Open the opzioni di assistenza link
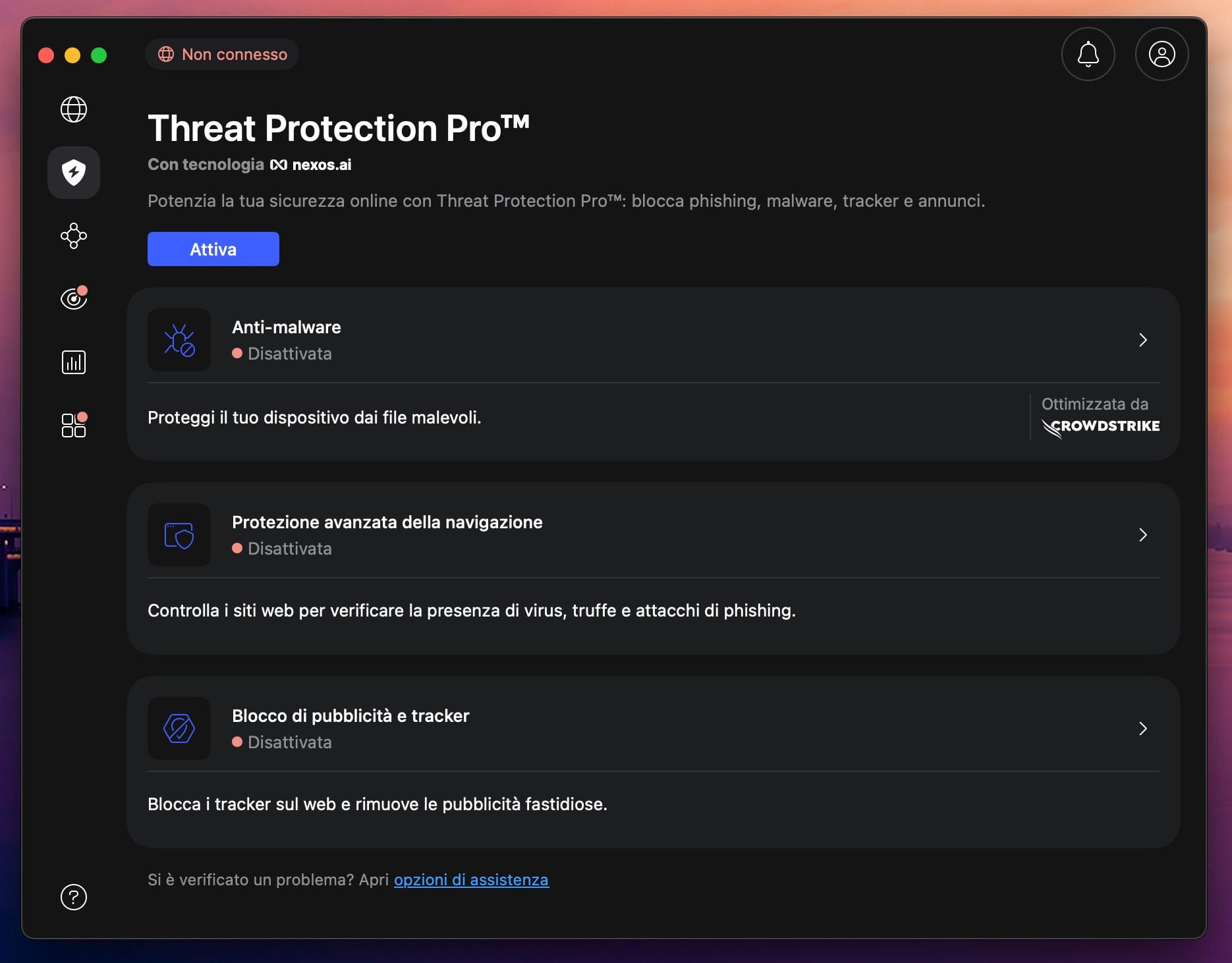Viewport: 1232px width, 963px height. click(x=471, y=880)
